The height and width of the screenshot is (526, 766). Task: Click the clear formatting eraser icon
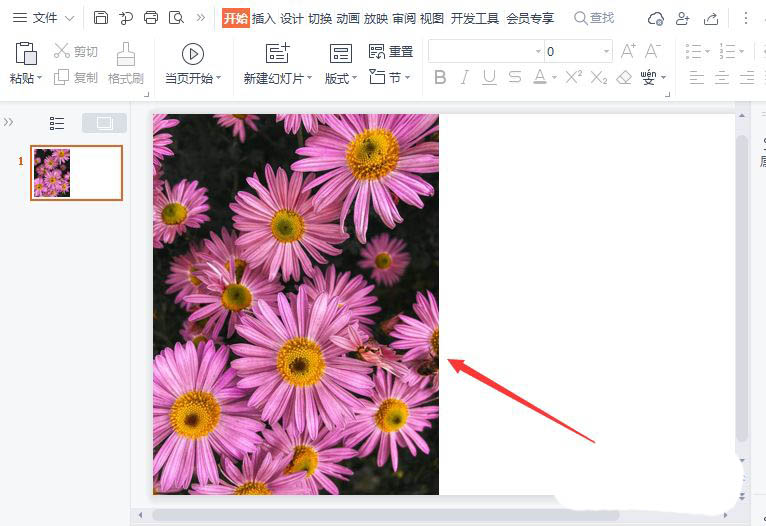[624, 77]
